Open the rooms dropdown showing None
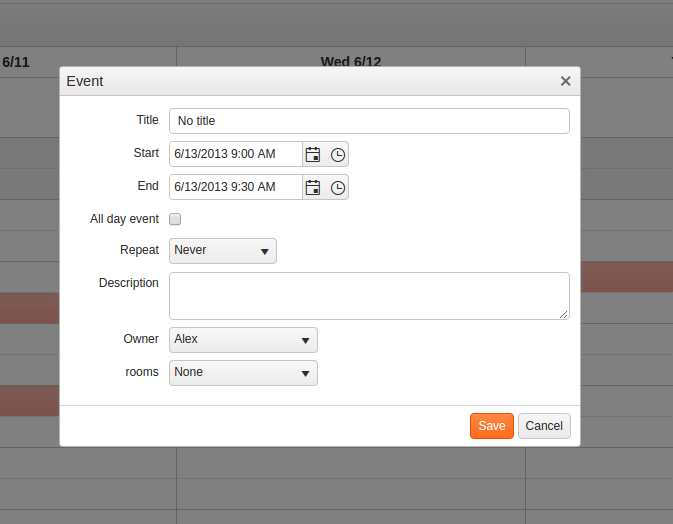Viewport: 673px width, 524px height. click(243, 373)
